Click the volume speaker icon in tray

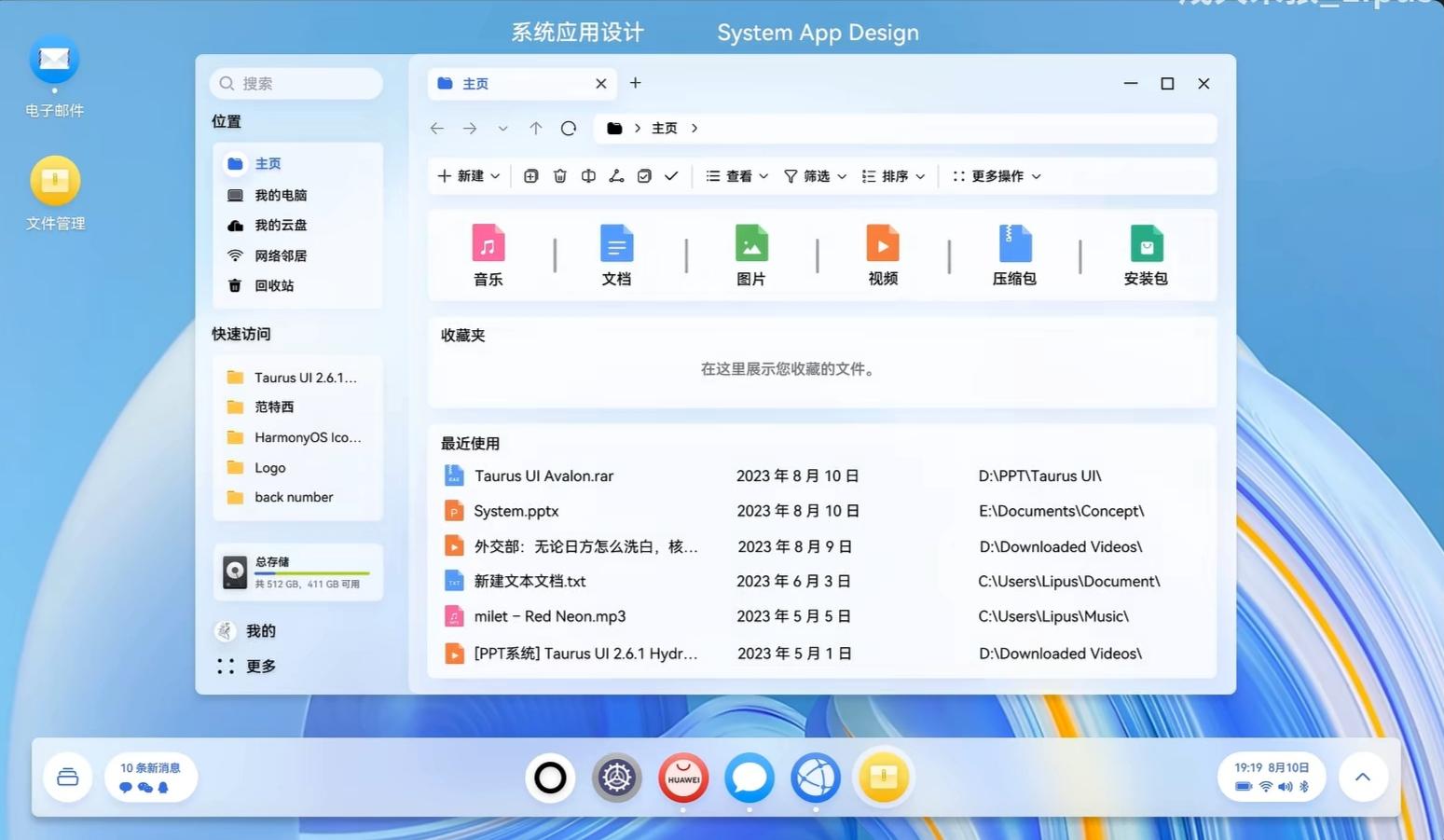tap(1285, 786)
